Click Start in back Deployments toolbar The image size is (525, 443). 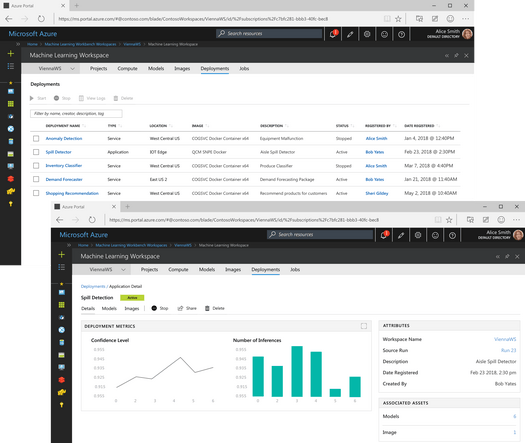pyautogui.click(x=38, y=98)
